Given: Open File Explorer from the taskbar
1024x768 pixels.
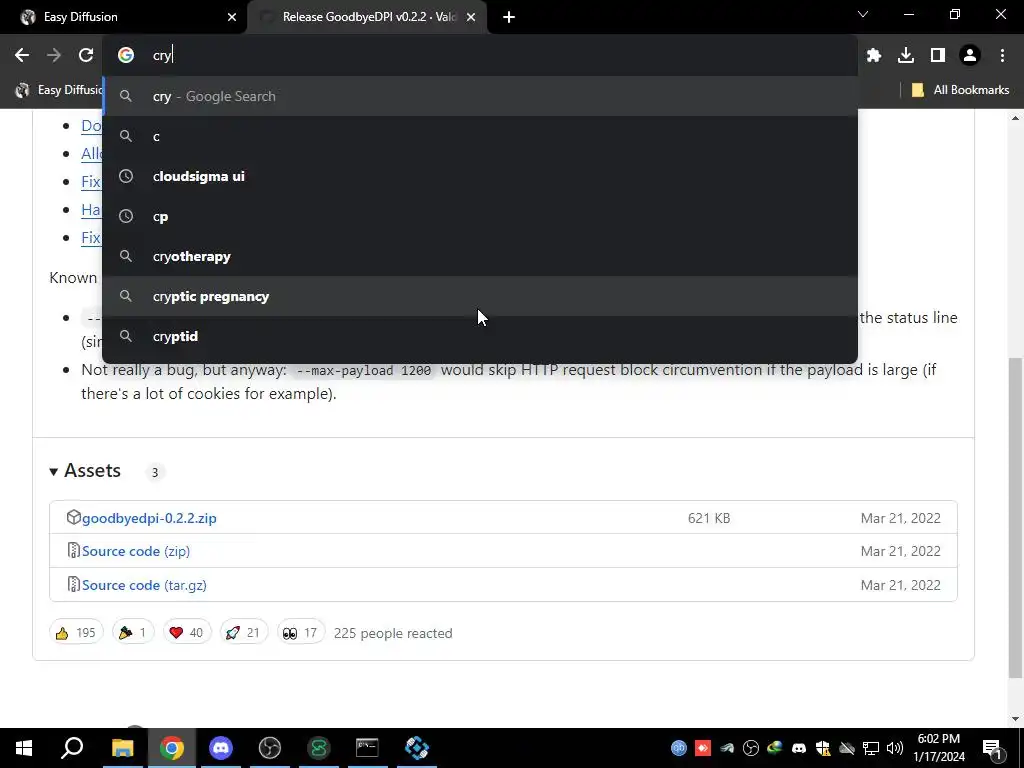Looking at the screenshot, I should 122,748.
